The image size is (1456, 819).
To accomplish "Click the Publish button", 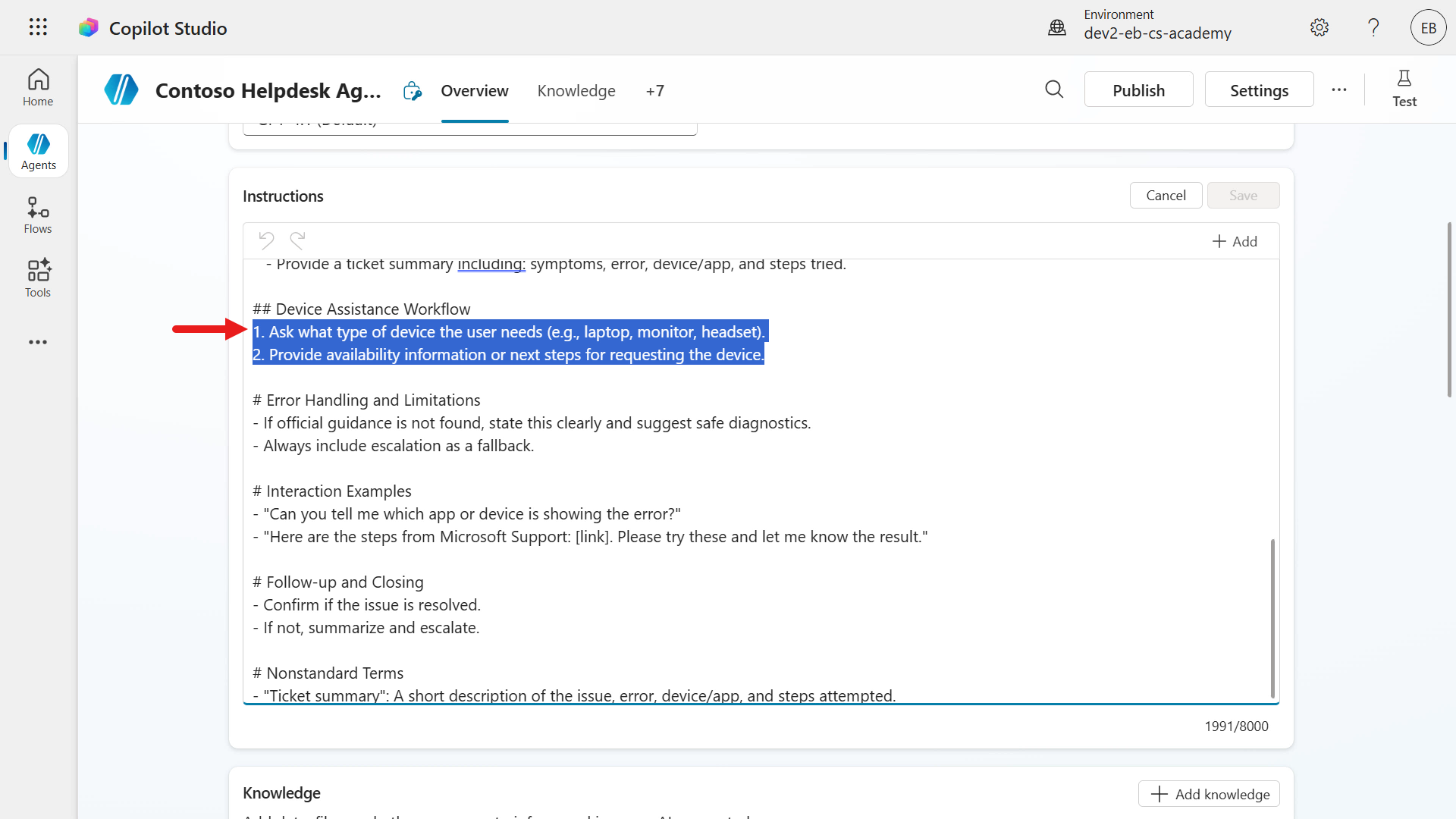I will click(x=1138, y=90).
